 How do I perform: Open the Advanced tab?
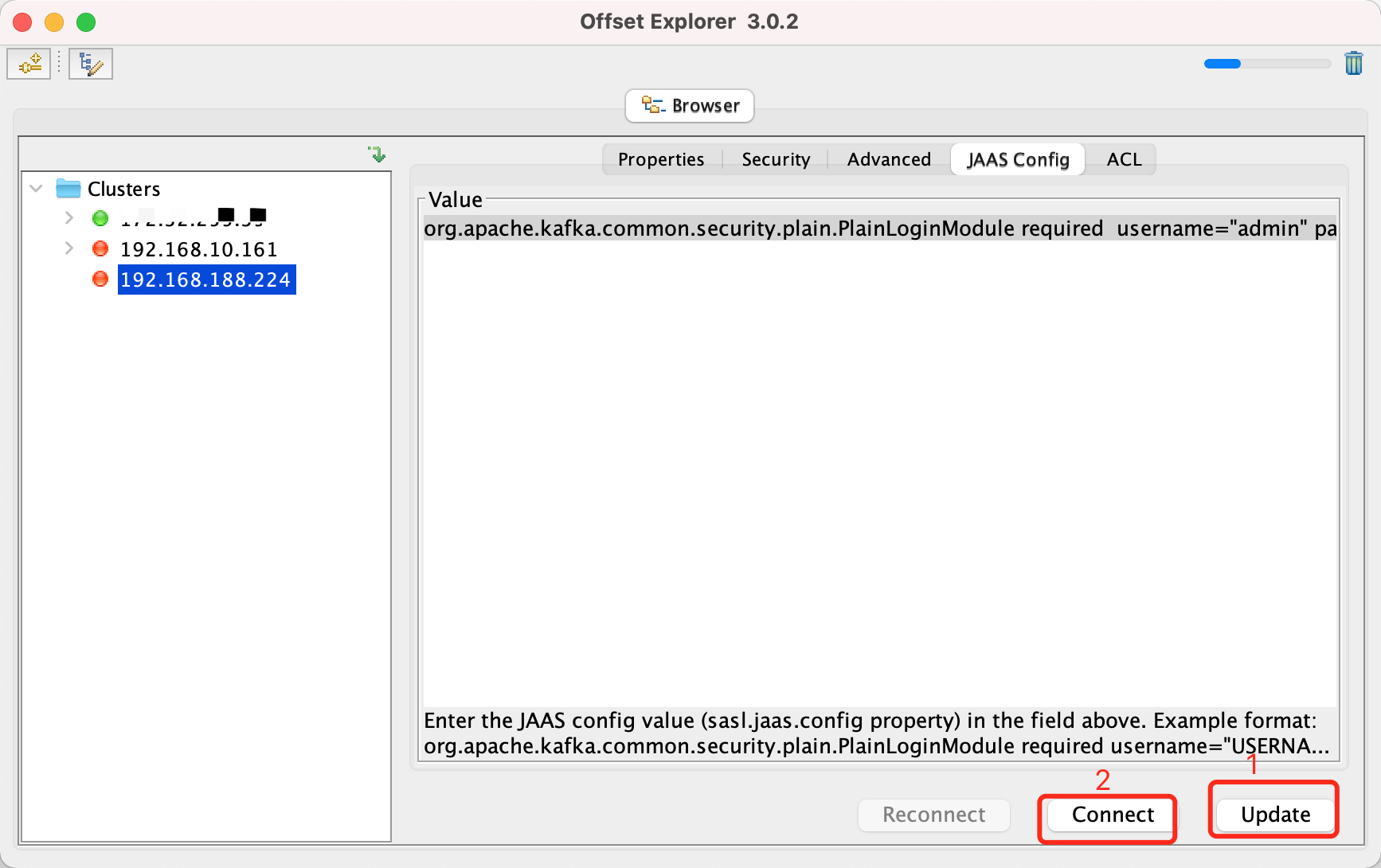[x=889, y=159]
